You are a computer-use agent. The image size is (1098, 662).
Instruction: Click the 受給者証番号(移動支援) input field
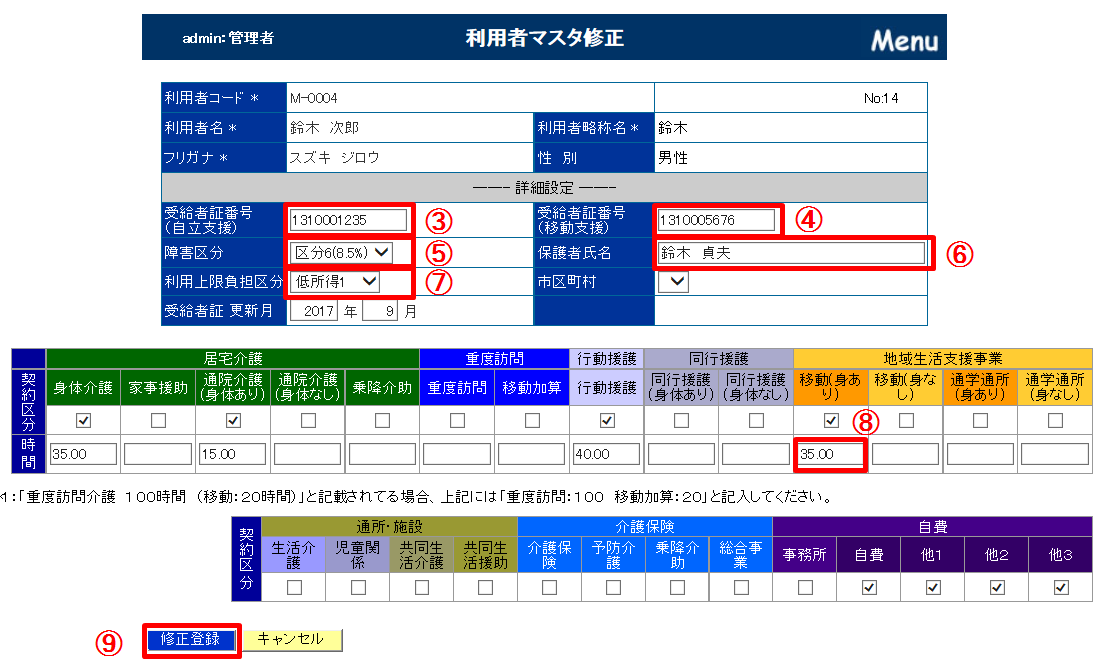(x=716, y=220)
